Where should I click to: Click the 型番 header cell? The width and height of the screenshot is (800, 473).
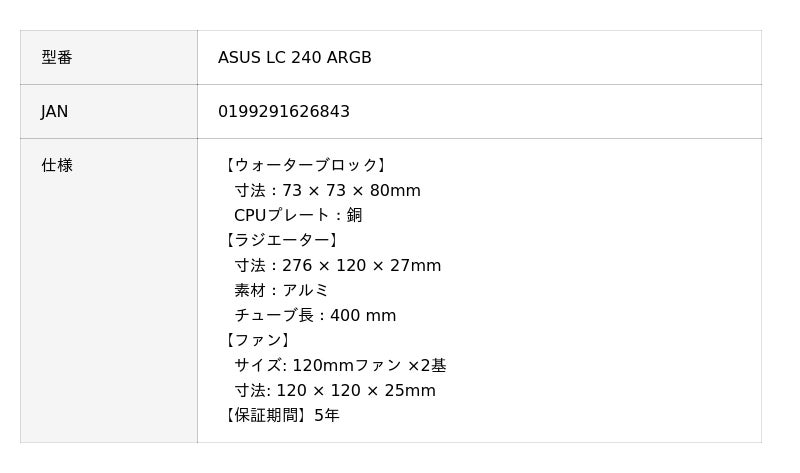(109, 57)
